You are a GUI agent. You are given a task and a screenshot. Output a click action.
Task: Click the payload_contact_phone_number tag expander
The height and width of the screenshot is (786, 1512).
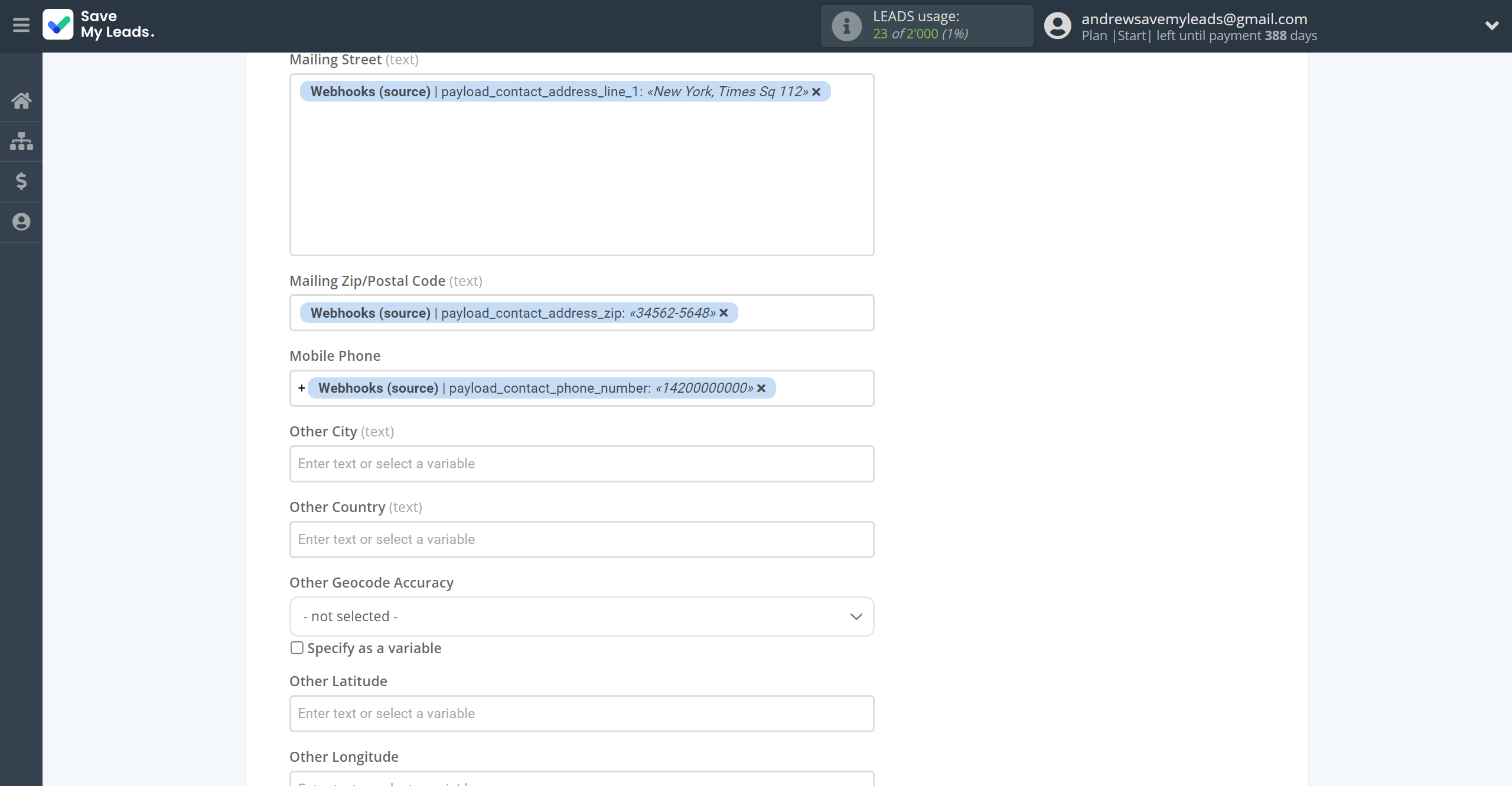click(x=301, y=388)
